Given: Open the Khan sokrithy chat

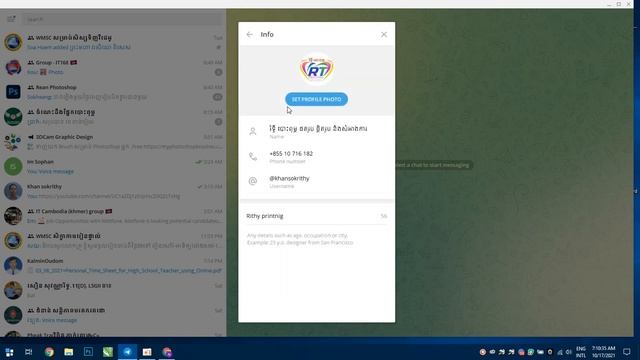Looking at the screenshot, I should click(x=113, y=191).
